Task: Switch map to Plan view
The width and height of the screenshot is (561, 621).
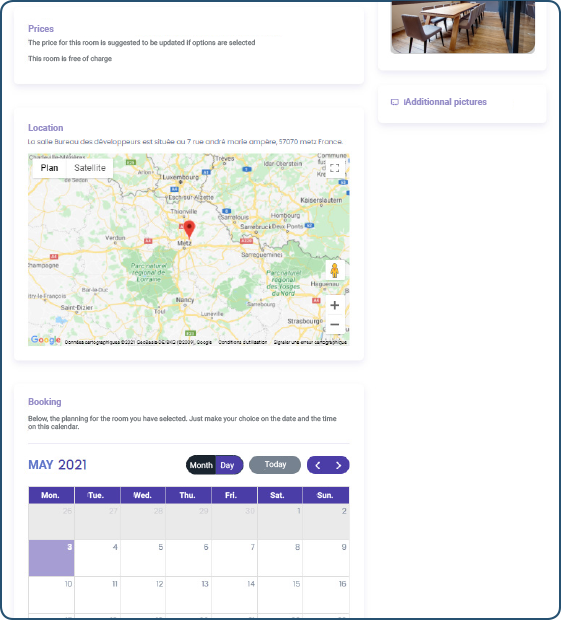Action: pyautogui.click(x=49, y=168)
